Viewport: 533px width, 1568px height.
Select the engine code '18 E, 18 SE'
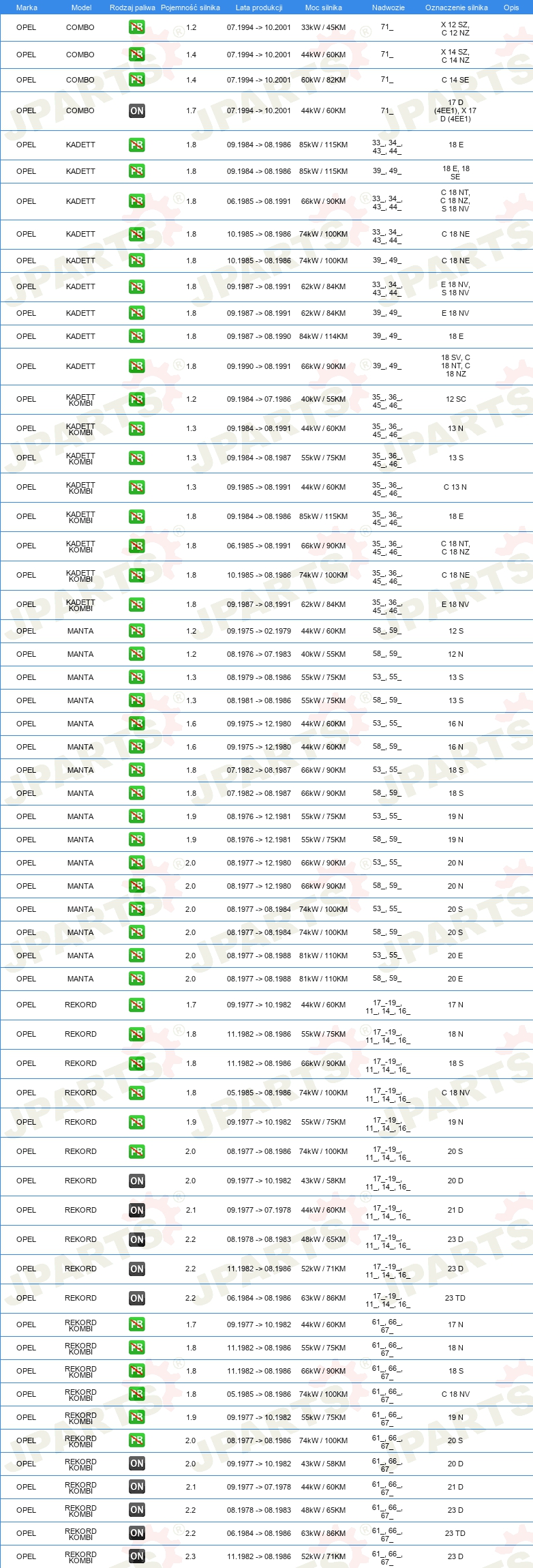tap(456, 173)
